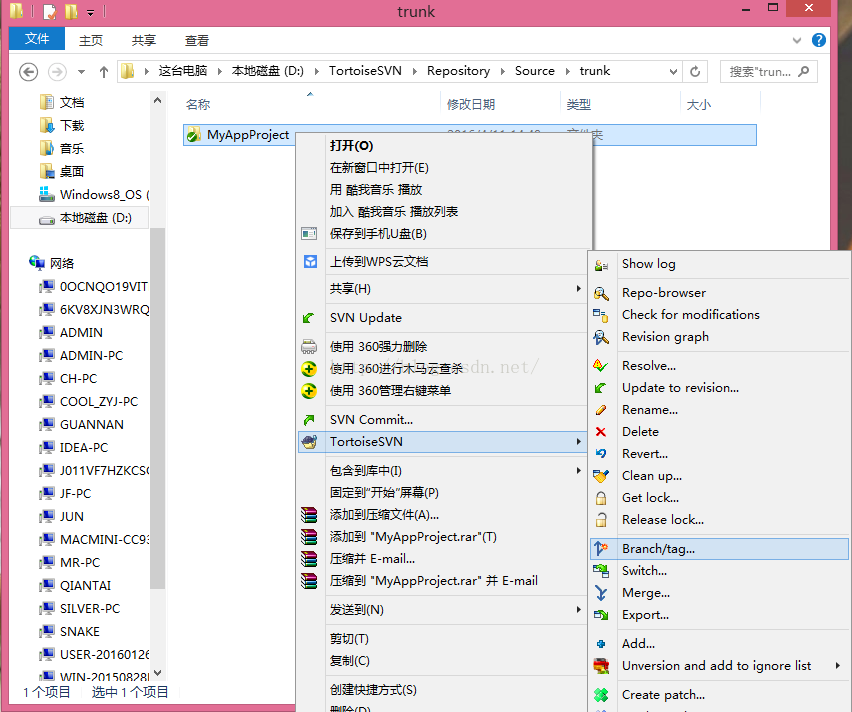The width and height of the screenshot is (852, 712).
Task: Open the 文件 ribbon tab
Action: click(x=37, y=39)
